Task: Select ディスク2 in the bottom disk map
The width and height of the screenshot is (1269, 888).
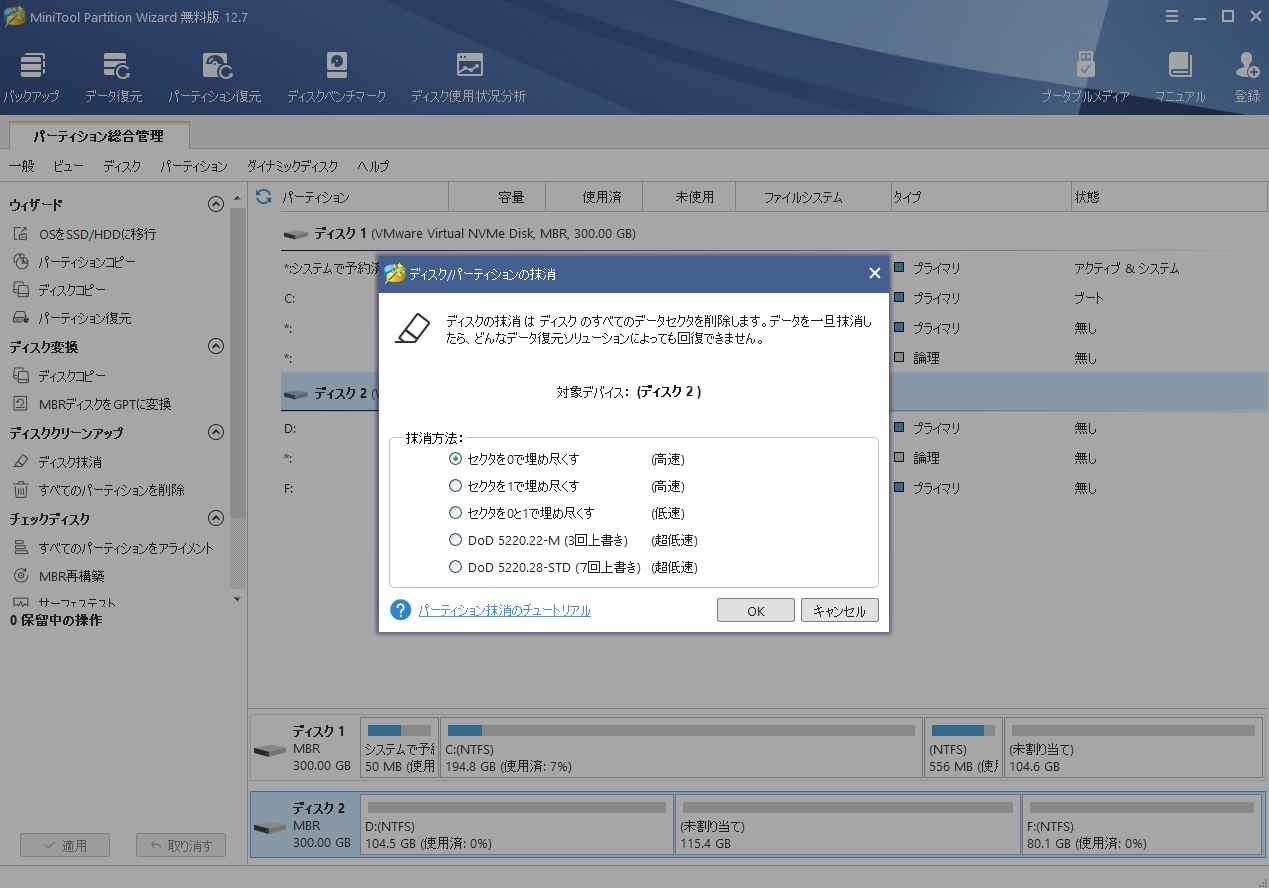Action: pyautogui.click(x=305, y=824)
